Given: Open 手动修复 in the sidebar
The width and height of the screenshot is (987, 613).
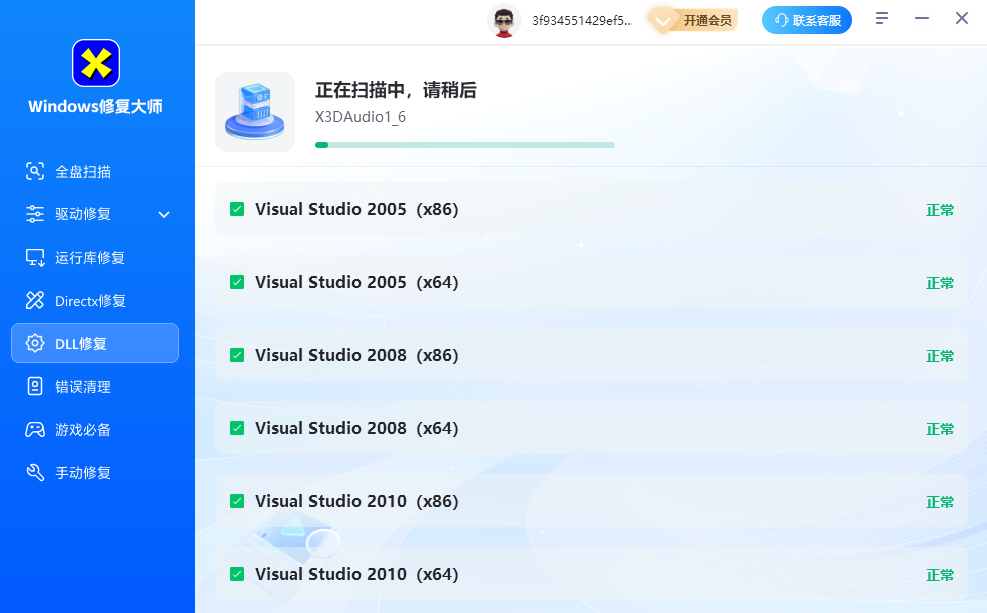Looking at the screenshot, I should 95,472.
